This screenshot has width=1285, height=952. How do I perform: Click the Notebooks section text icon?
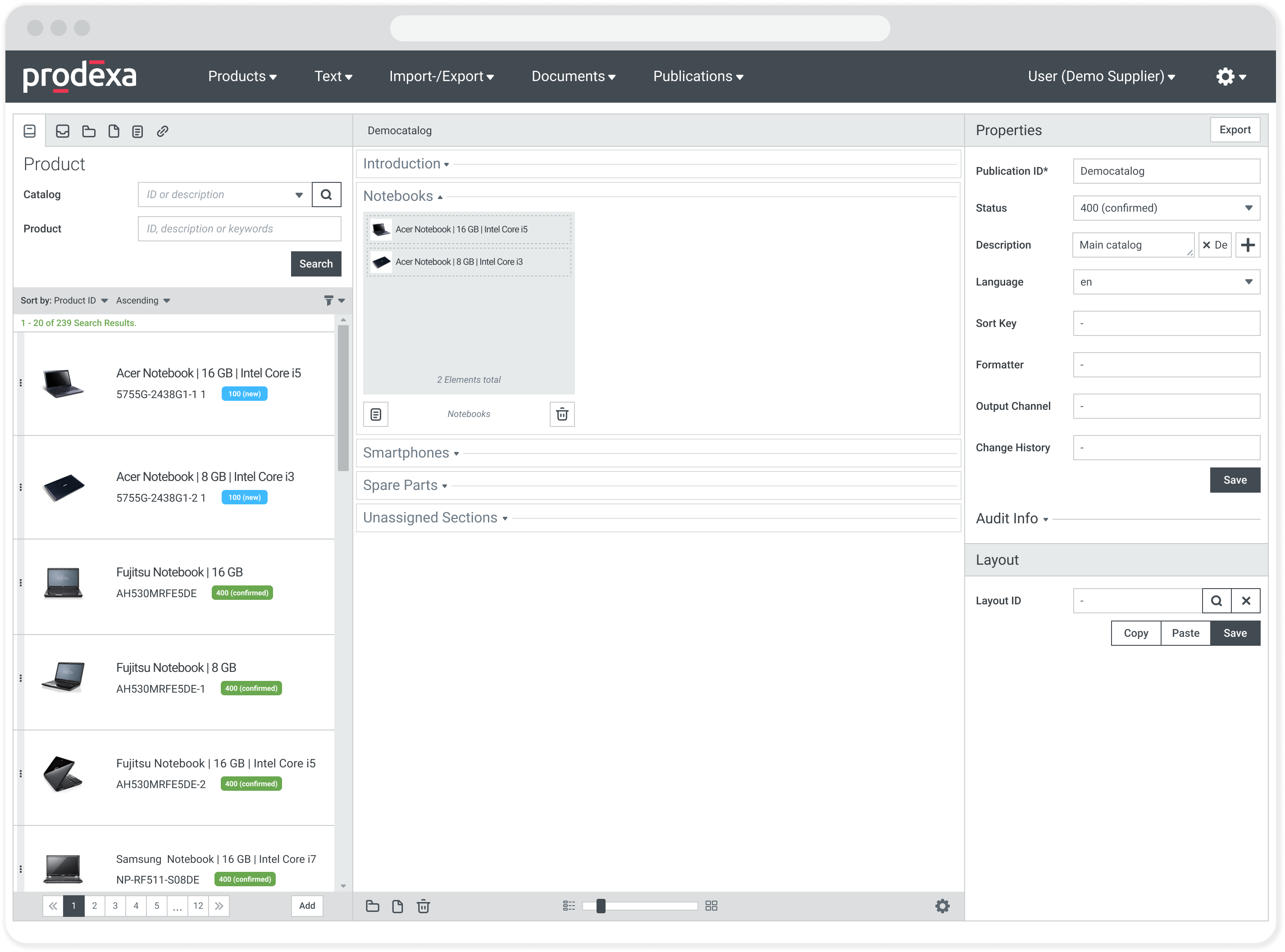376,414
